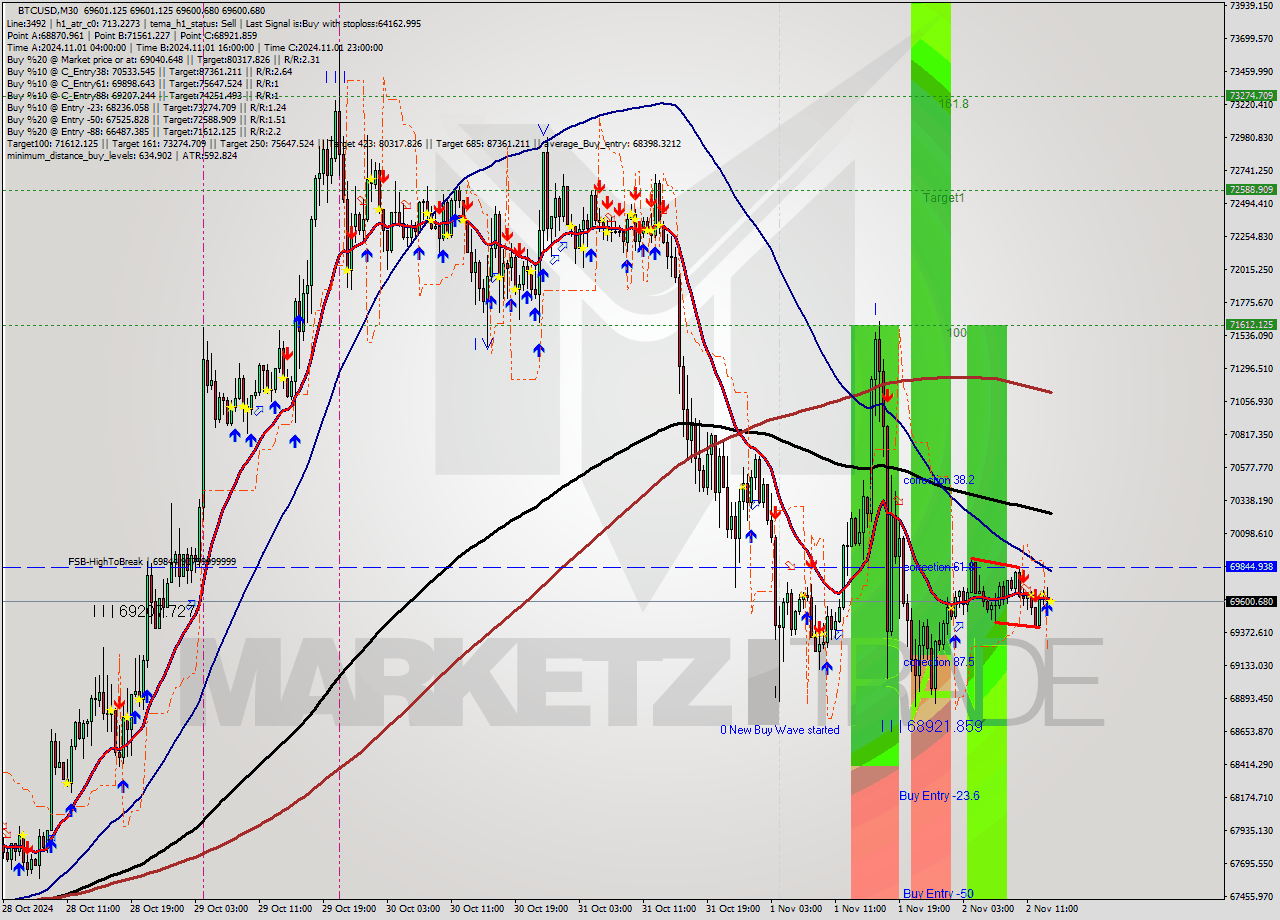Click the 'I I I 68921.859' price annotation
This screenshot has height=920, width=1280.
(x=931, y=726)
